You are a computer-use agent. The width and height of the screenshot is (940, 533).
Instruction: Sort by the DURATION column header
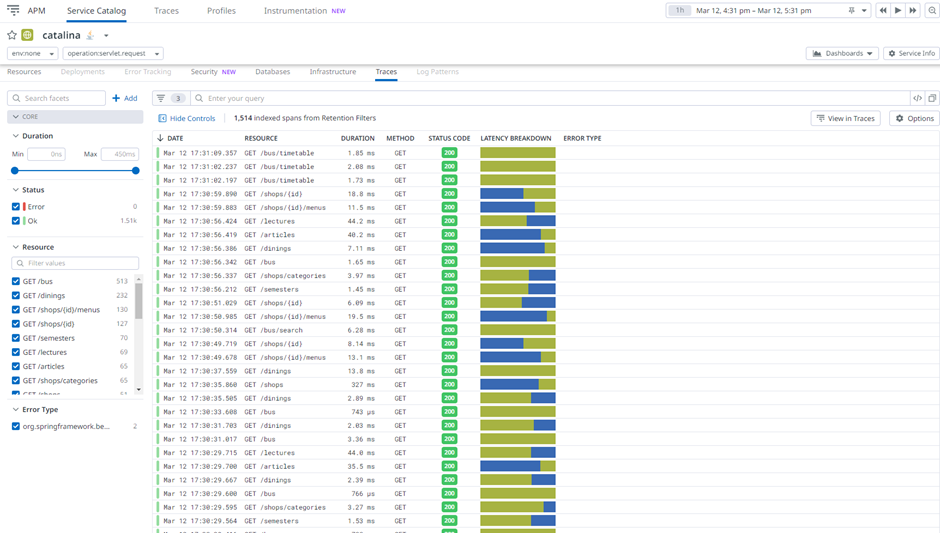click(357, 138)
